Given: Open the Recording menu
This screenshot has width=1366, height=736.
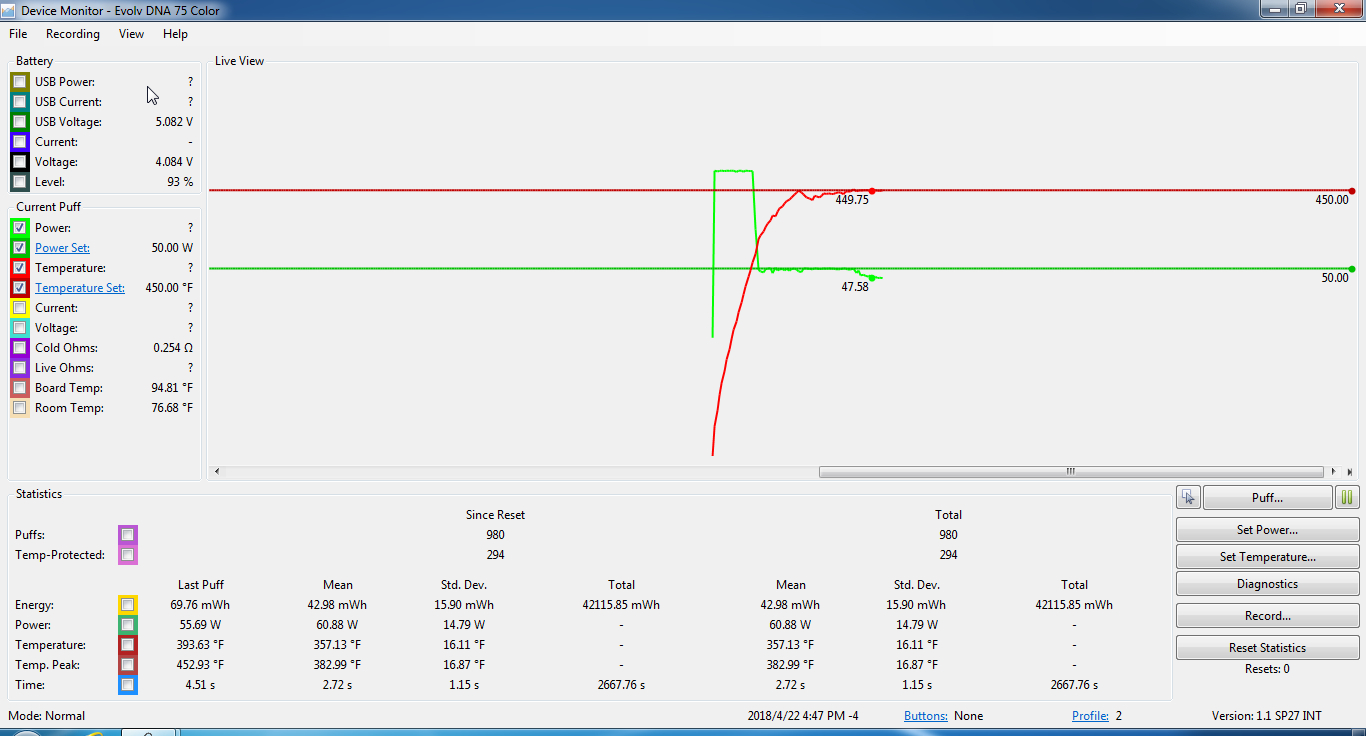Looking at the screenshot, I should coord(73,34).
